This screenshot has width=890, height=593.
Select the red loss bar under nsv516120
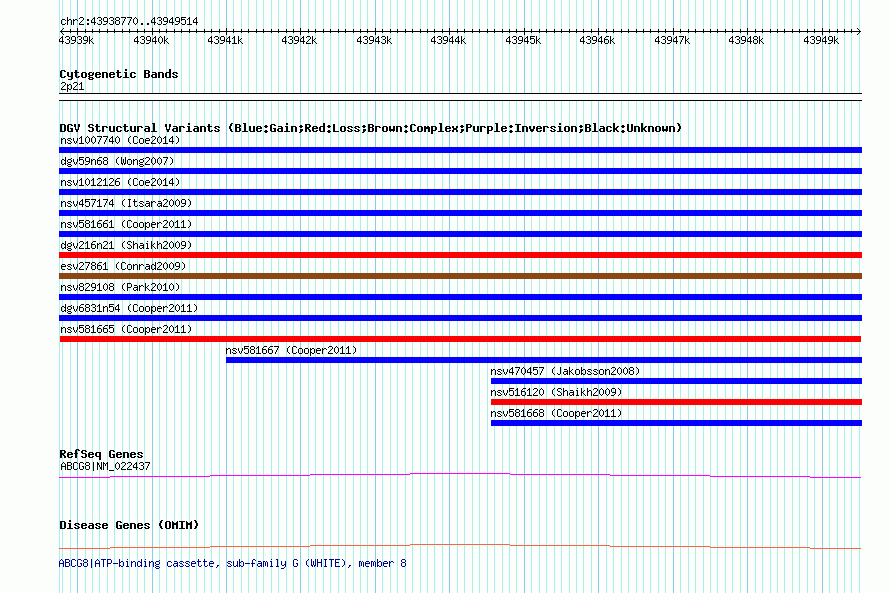pos(676,402)
